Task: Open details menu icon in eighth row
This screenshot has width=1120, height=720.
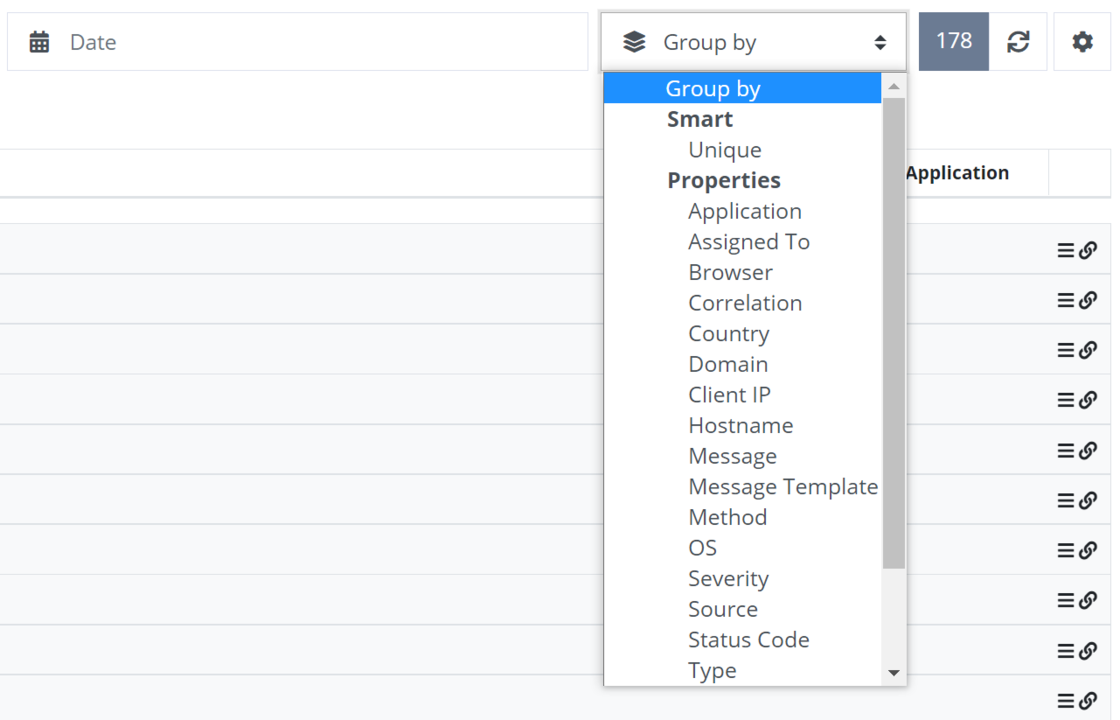Action: 1065,601
